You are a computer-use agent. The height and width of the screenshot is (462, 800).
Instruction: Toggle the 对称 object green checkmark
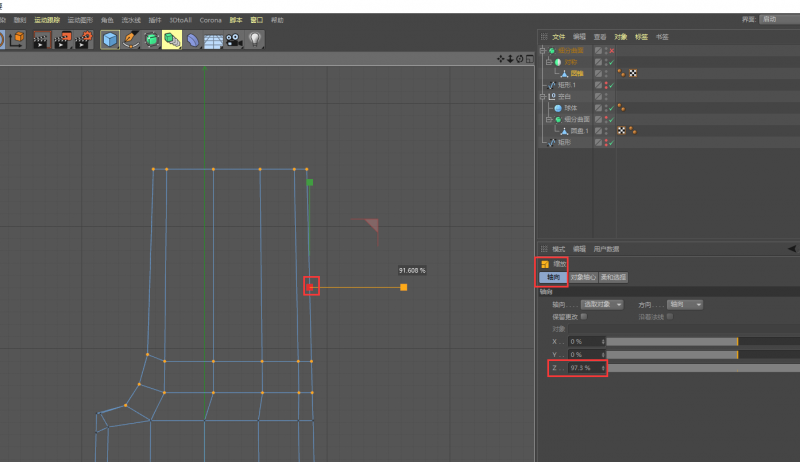[x=612, y=62]
